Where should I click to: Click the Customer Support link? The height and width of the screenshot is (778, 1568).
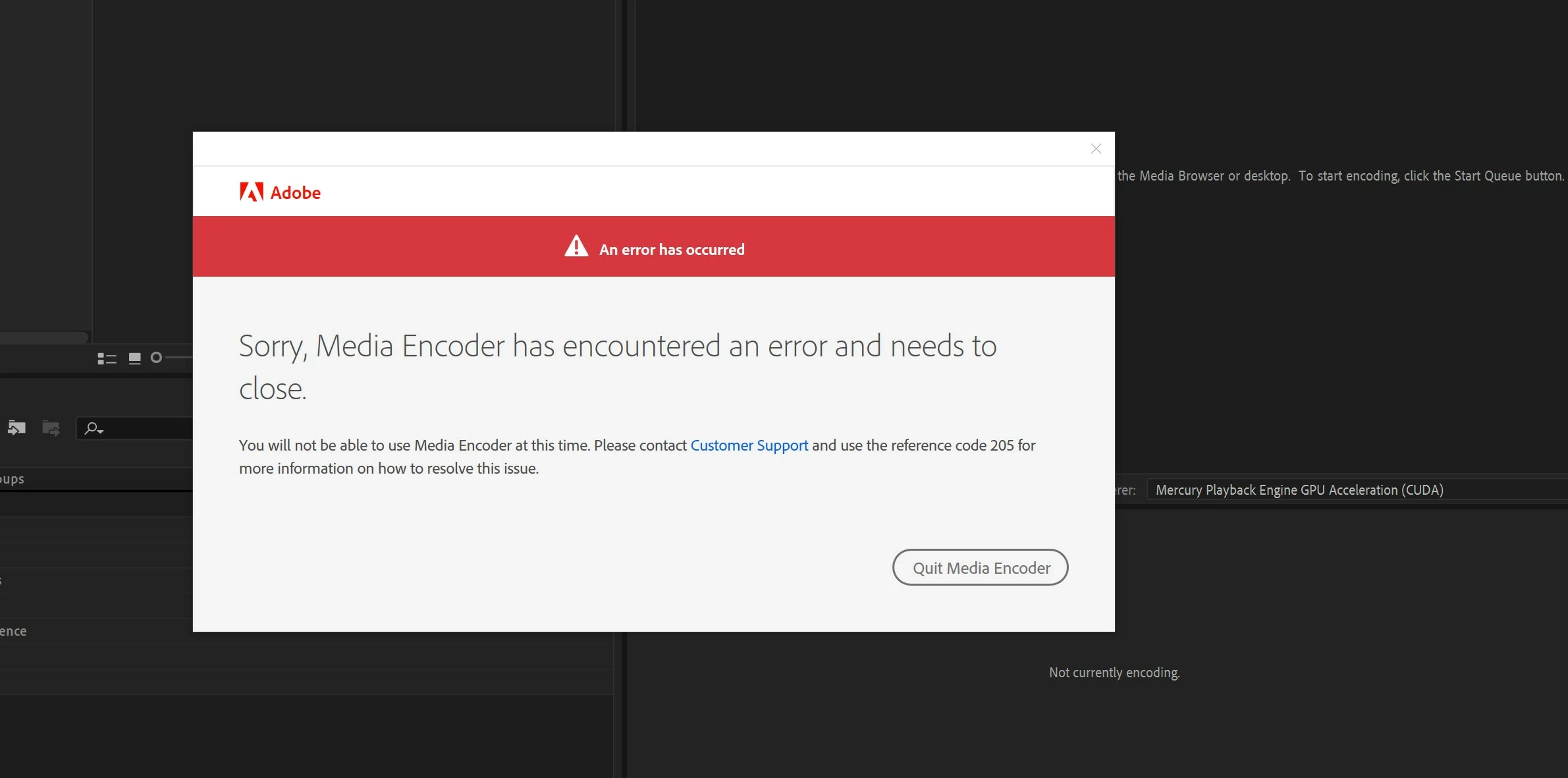coord(749,445)
